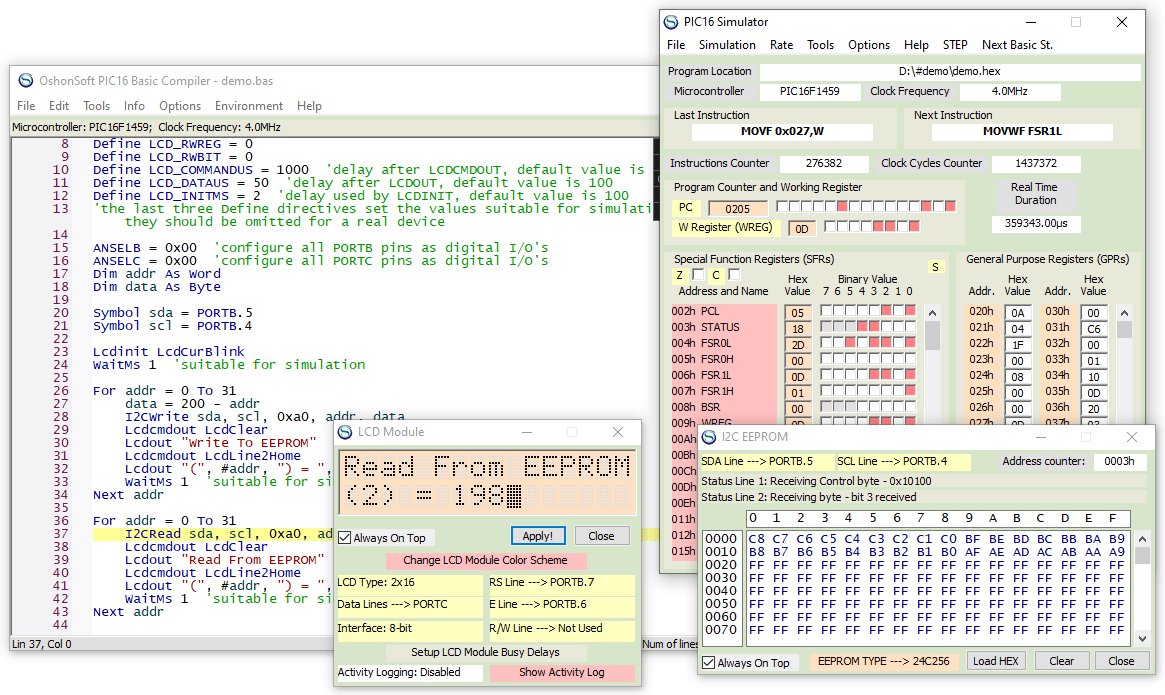
Task: Open Help menu in PIC16 Simulator
Action: click(x=916, y=45)
